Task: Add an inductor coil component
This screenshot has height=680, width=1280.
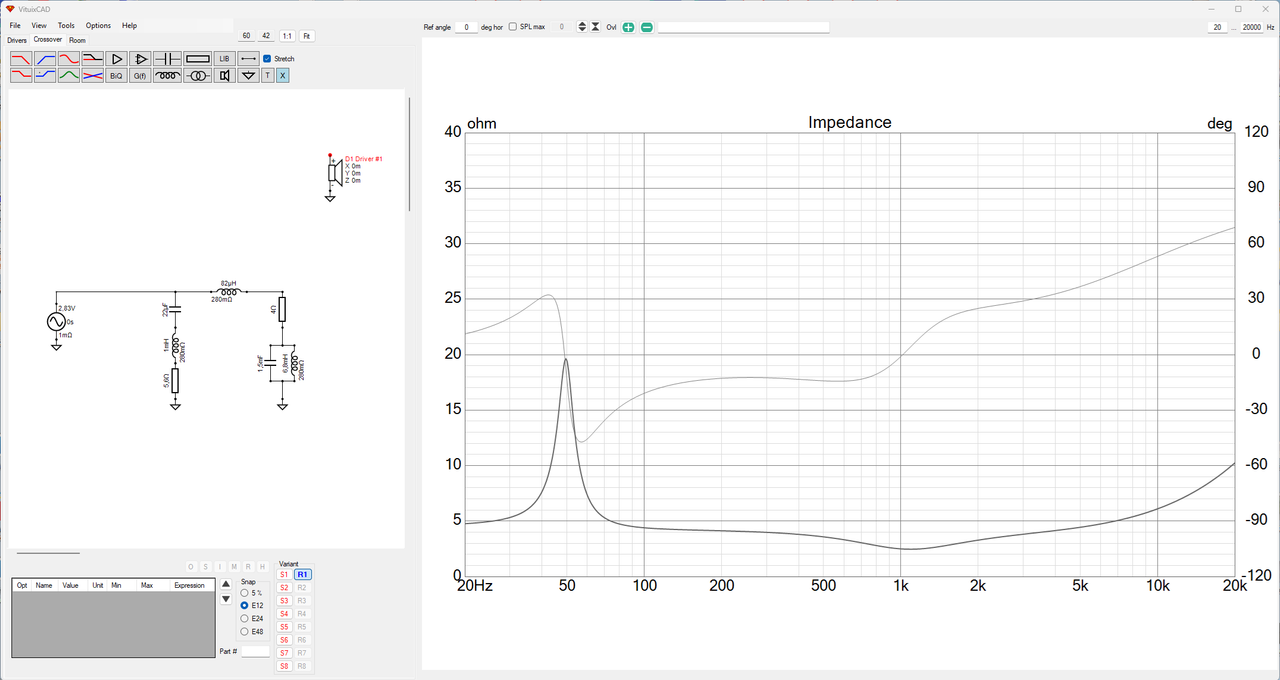Action: click(167, 75)
